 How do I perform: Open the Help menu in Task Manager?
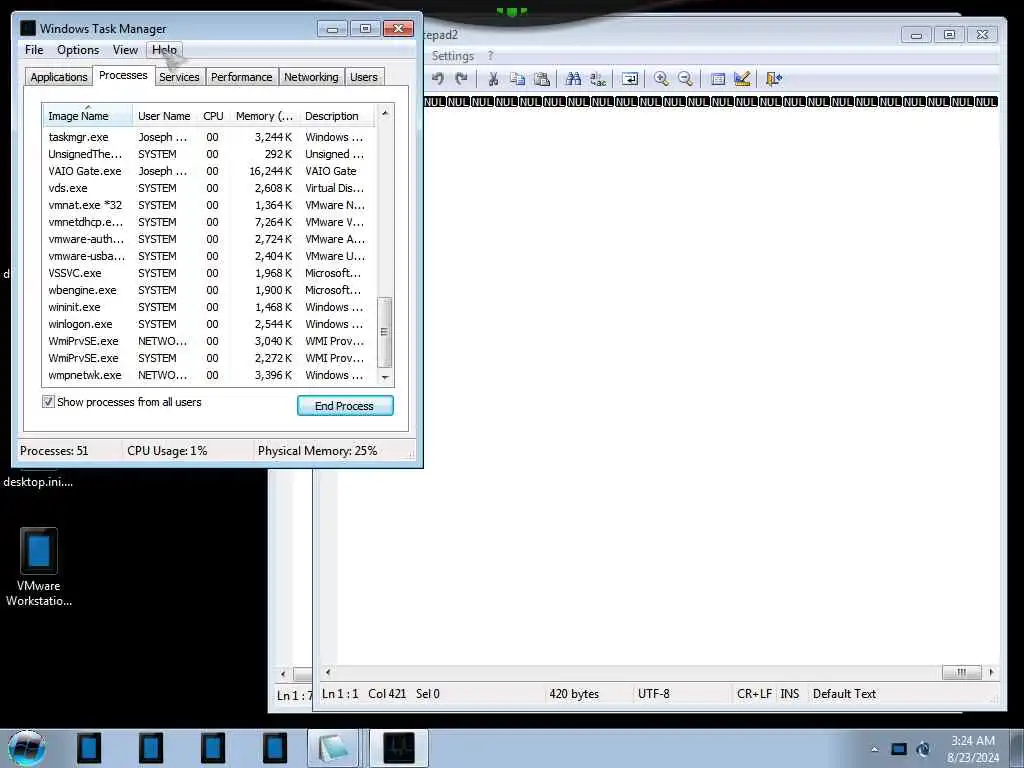[x=165, y=50]
